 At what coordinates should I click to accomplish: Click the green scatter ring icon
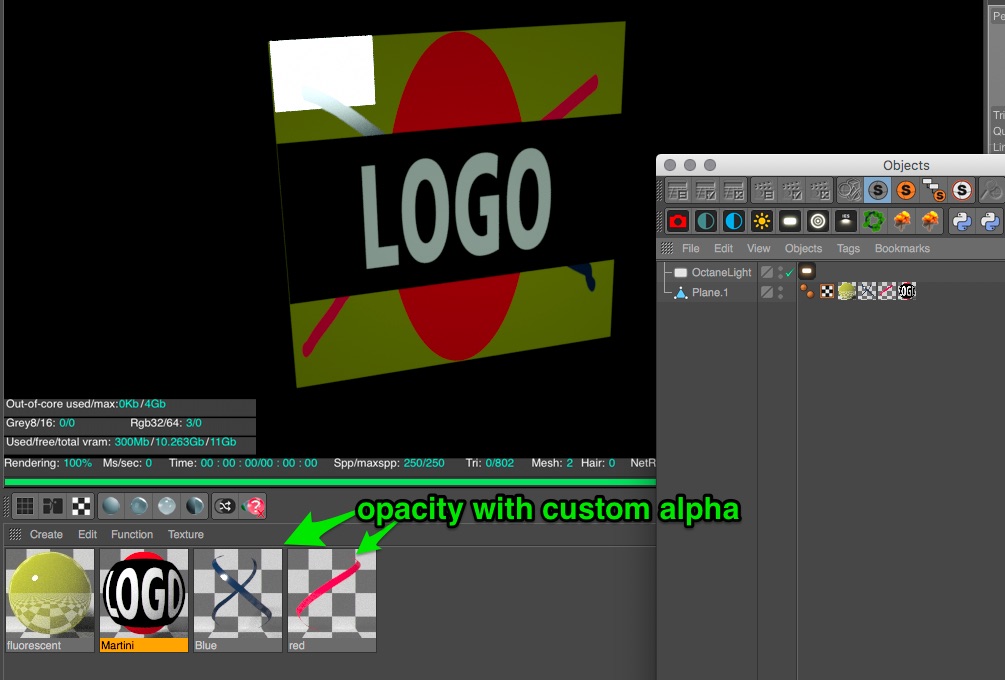coord(874,222)
